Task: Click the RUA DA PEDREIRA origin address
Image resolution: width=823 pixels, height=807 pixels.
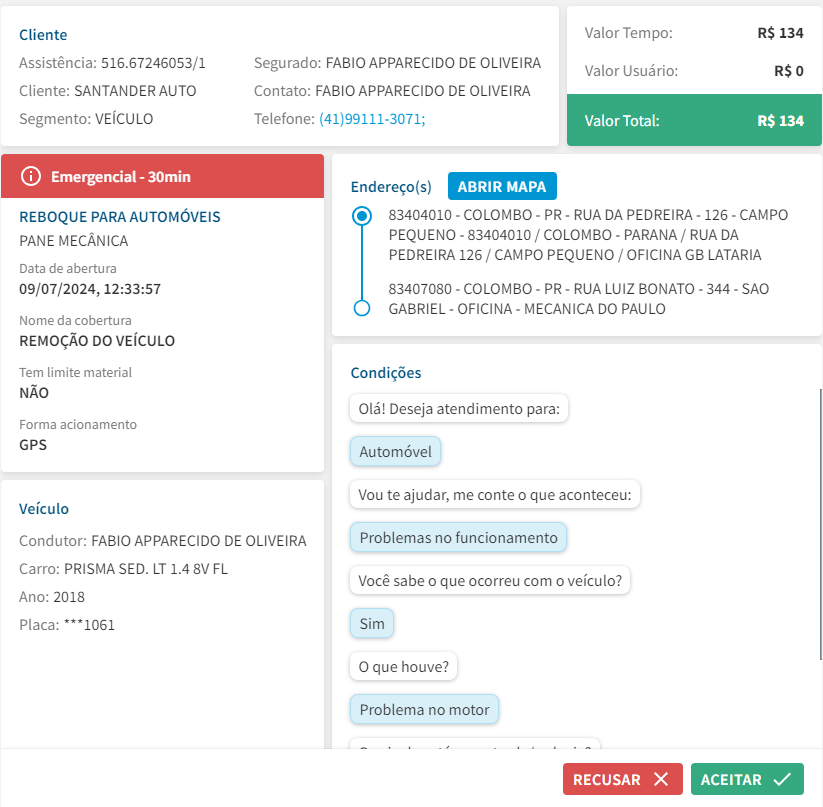Action: (574, 235)
